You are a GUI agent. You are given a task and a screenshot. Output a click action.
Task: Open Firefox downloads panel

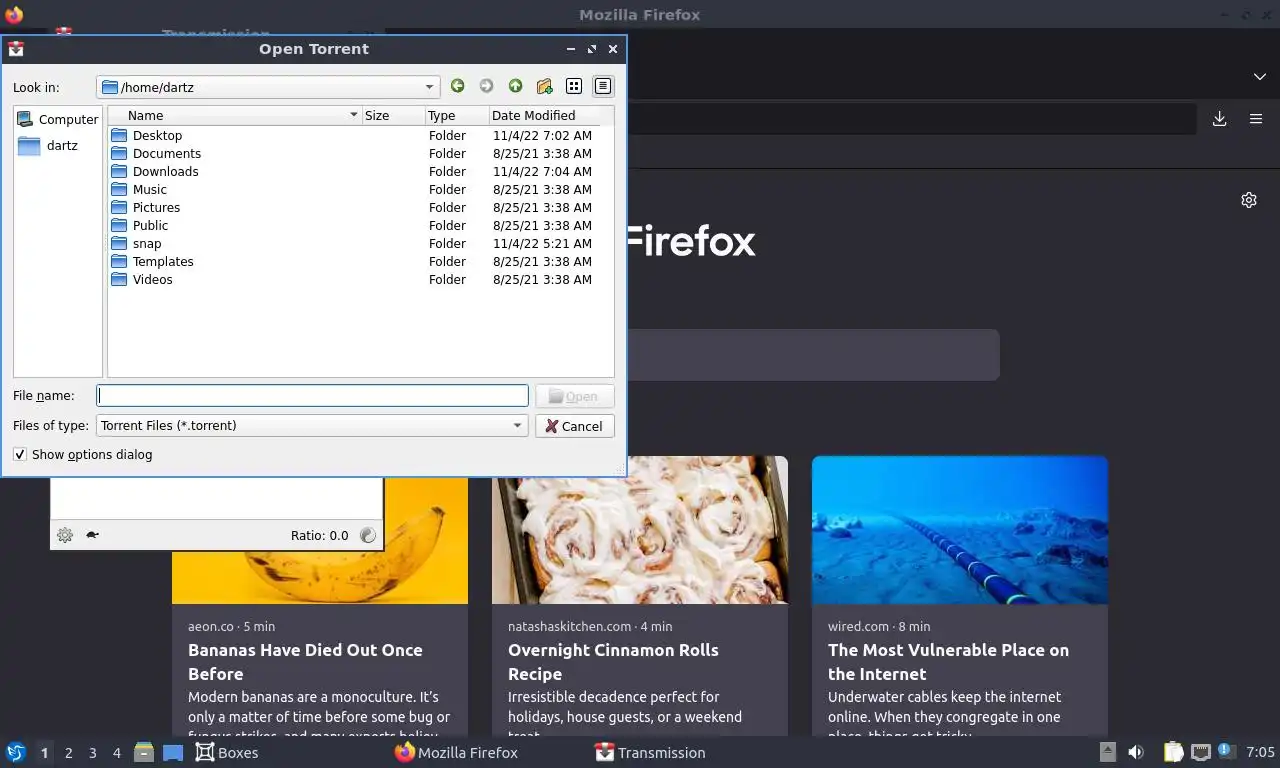(1220, 119)
